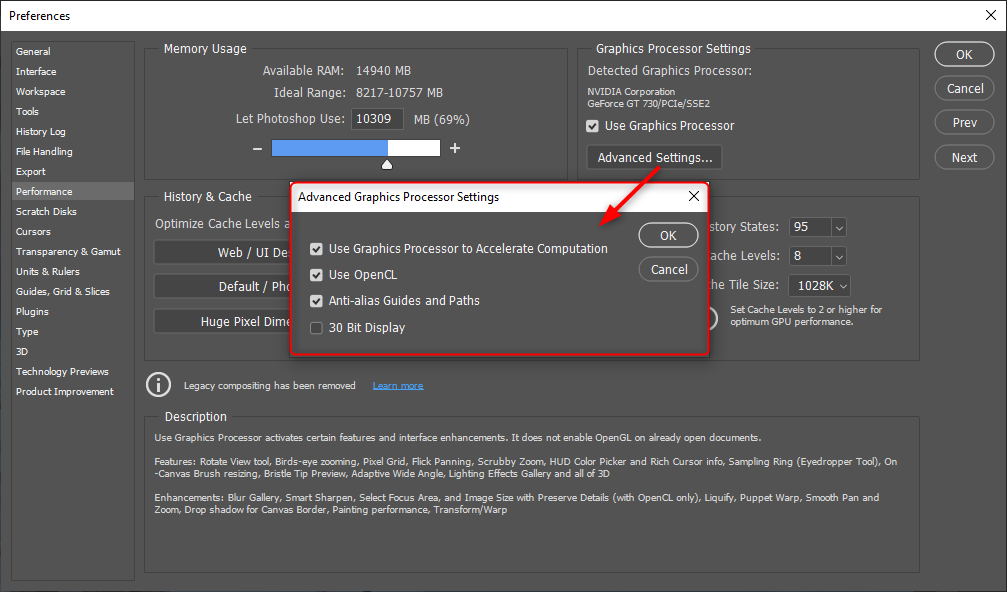Advance to the next preferences page
The width and height of the screenshot is (1007, 592).
coord(963,157)
